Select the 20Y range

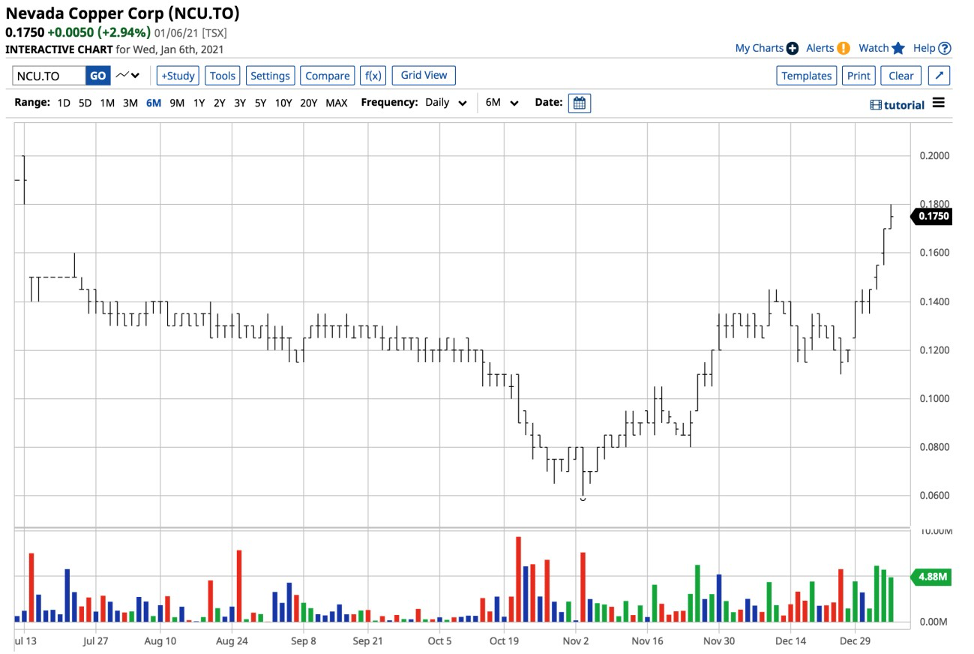(x=309, y=103)
